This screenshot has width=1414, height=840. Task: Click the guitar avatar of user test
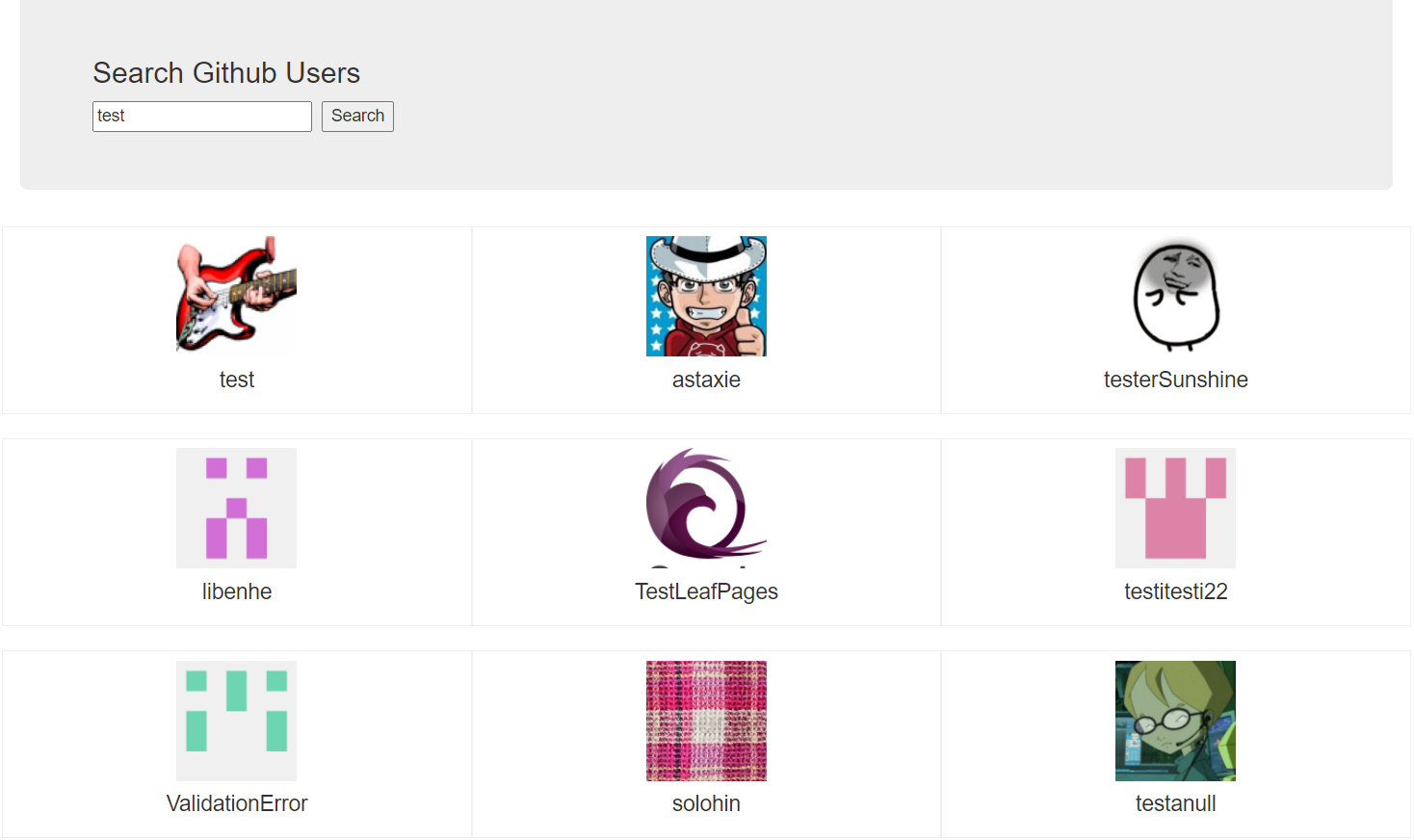pos(236,295)
